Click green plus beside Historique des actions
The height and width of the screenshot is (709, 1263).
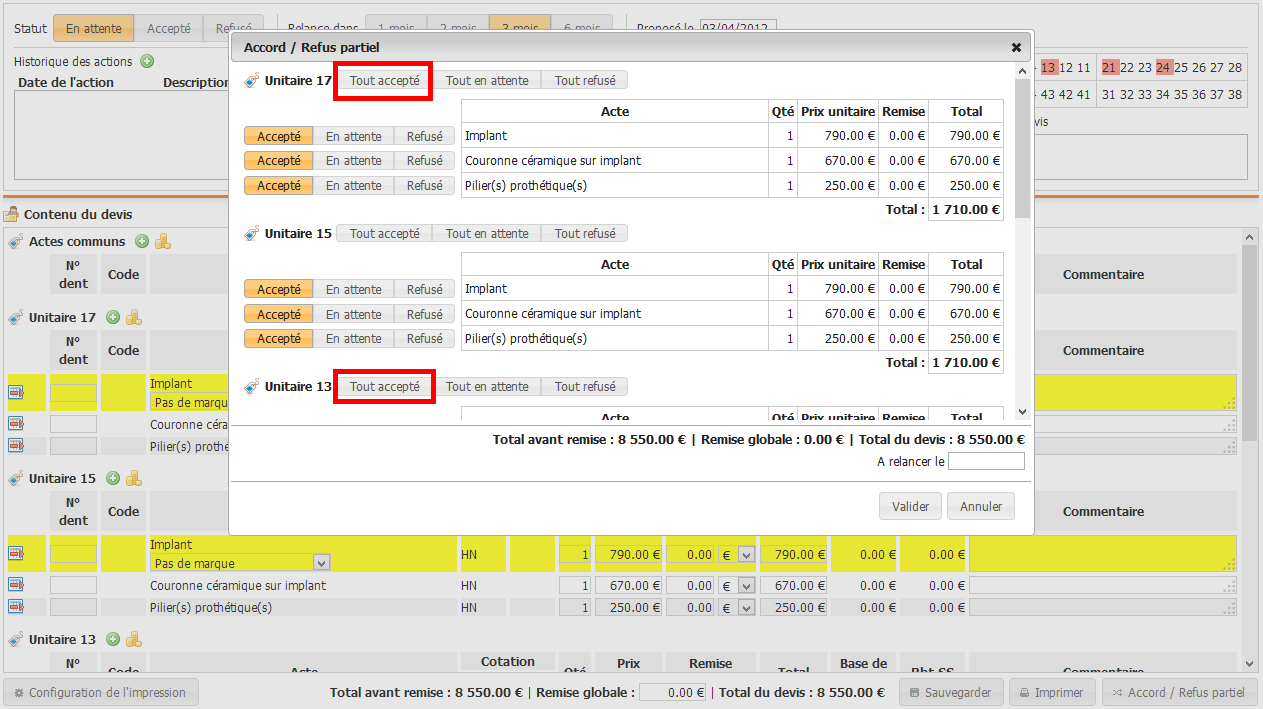click(x=147, y=61)
